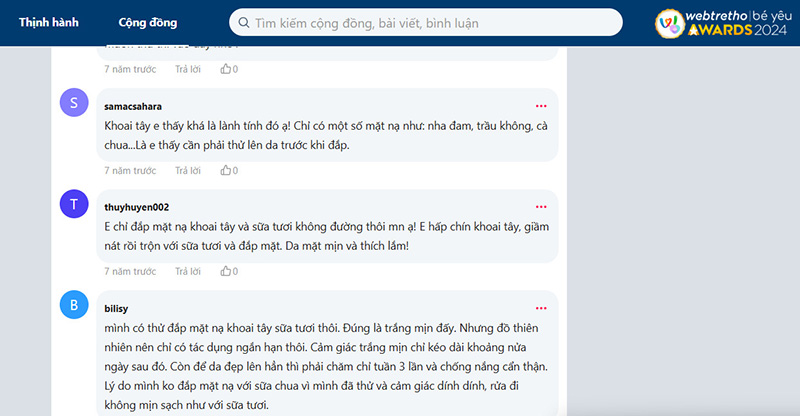The image size is (800, 416).
Task: Click the '7 năm trước' timestamp under samacsahara's comment
Action: click(x=130, y=170)
